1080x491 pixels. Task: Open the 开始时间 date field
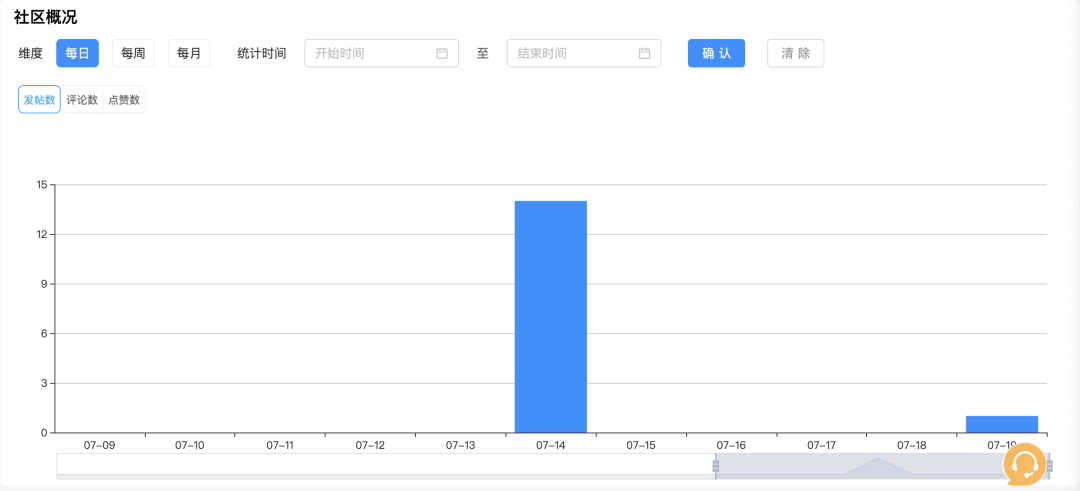coord(382,53)
